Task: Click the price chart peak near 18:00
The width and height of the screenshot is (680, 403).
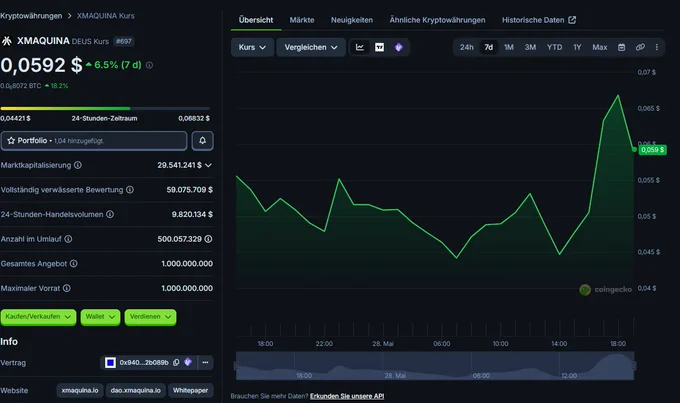Action: tap(618, 95)
